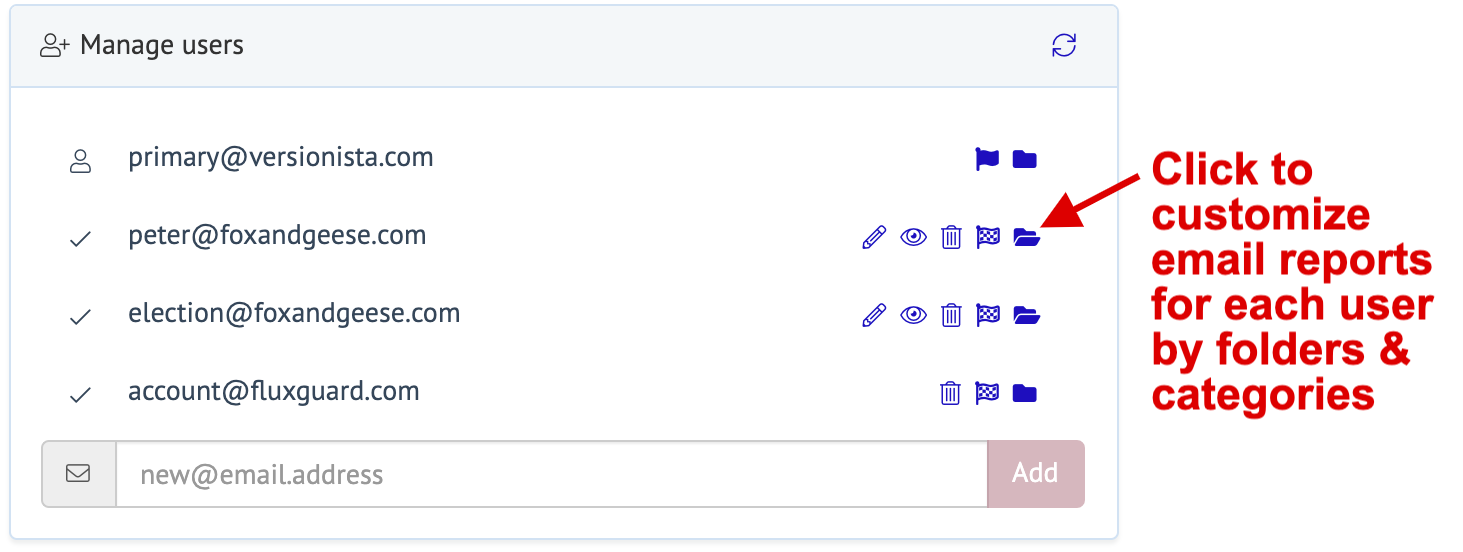Toggle eye icon for peter@foxandgeese.com
This screenshot has height=552, width=1463.
pyautogui.click(x=913, y=237)
